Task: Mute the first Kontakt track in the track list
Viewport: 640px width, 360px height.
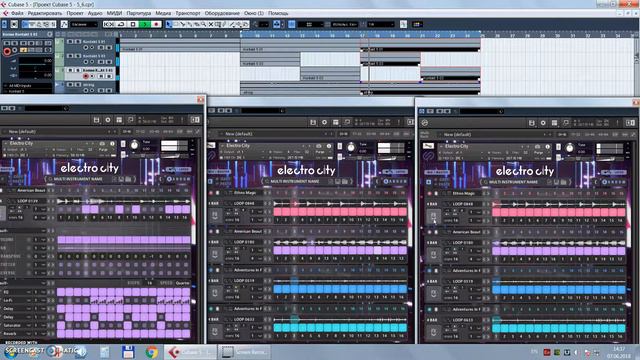Action: [69, 42]
